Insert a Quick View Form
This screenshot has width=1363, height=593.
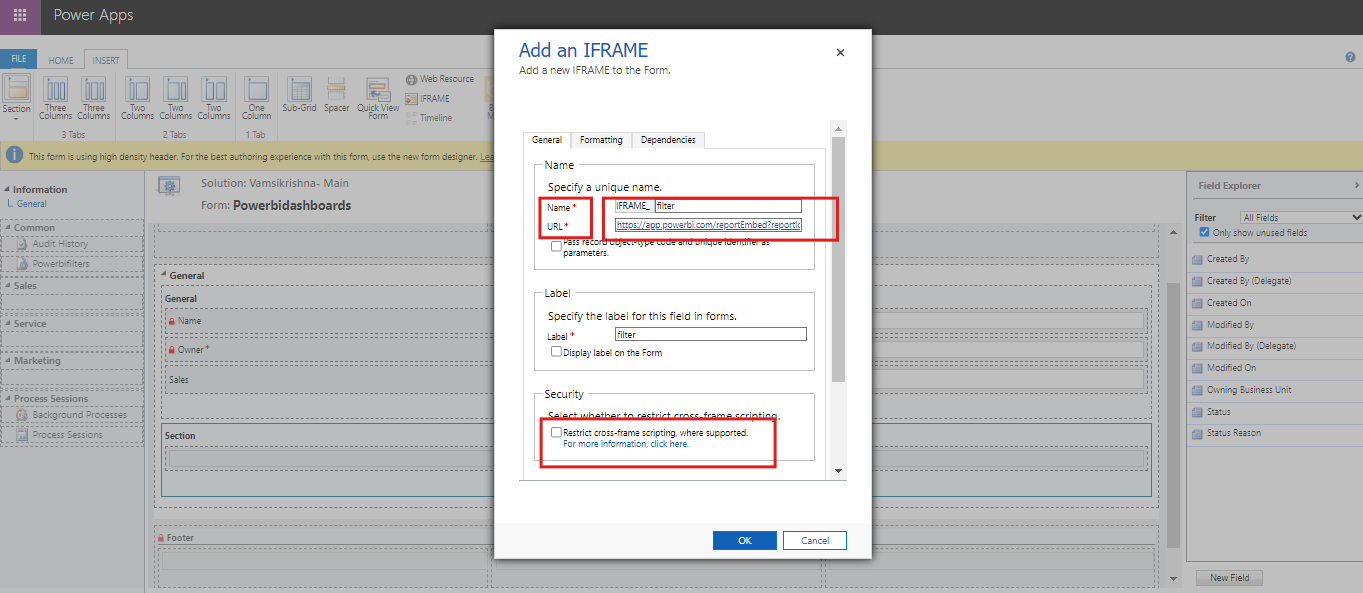tap(378, 99)
